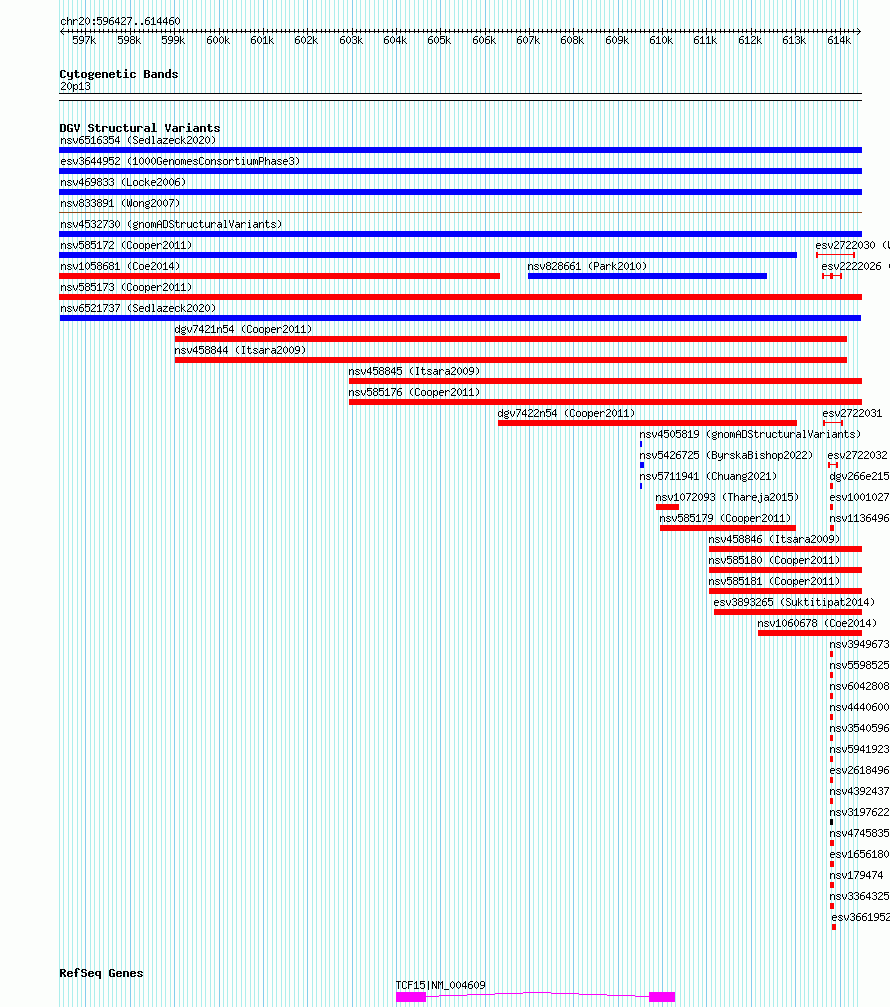Click esv3661952 variant label
Image resolution: width=890 pixels, height=1007 pixels.
(860, 917)
